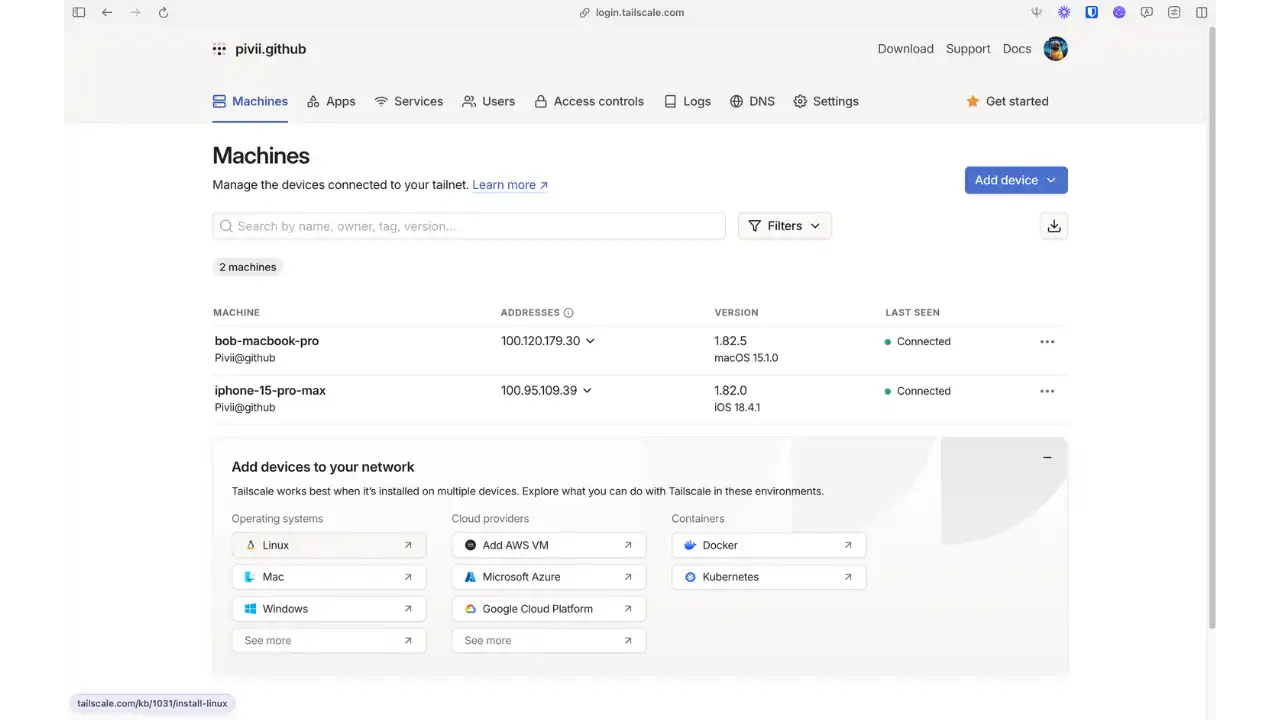Open the Get started star link
The width and height of the screenshot is (1280, 720).
point(1007,101)
